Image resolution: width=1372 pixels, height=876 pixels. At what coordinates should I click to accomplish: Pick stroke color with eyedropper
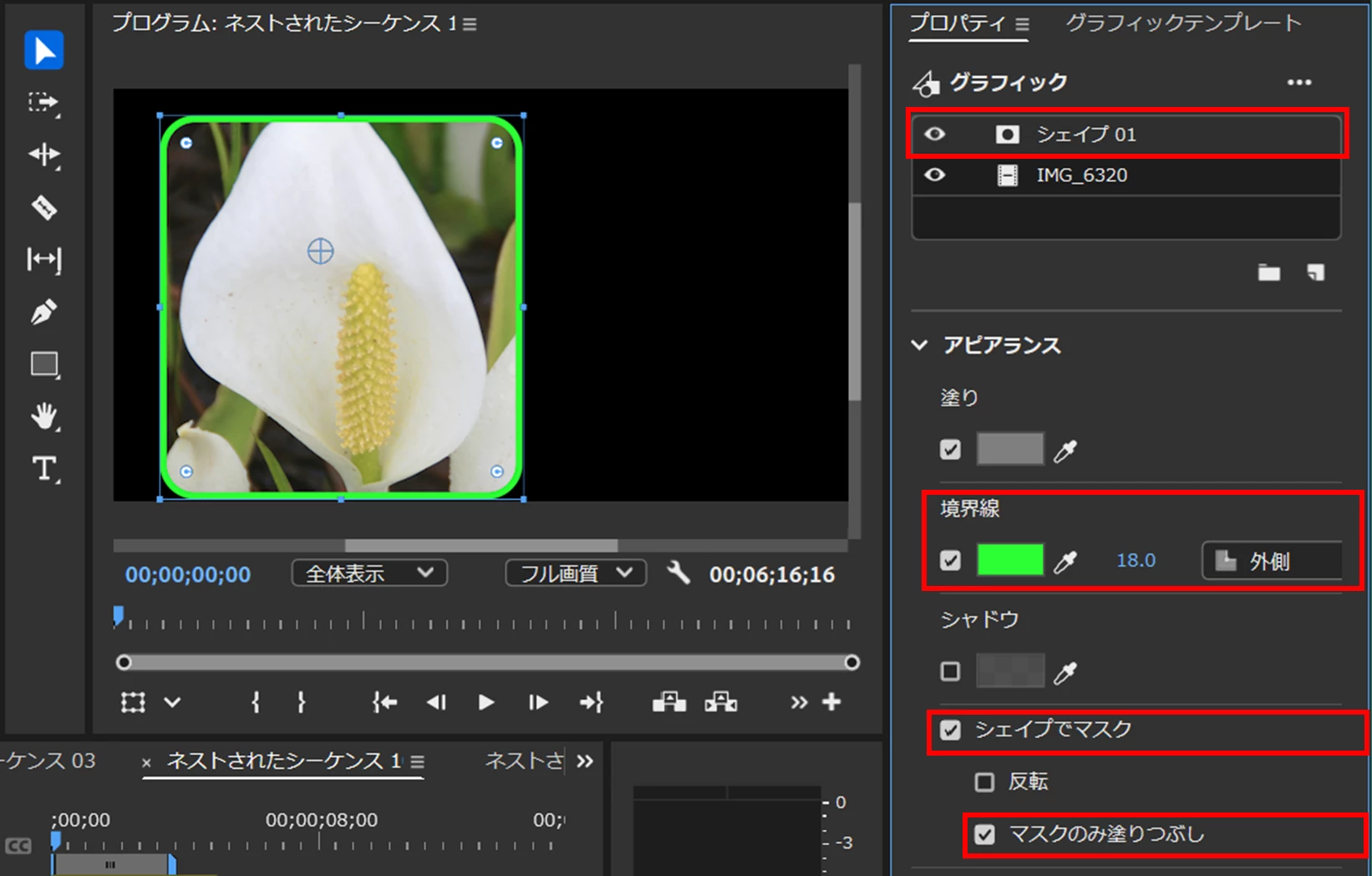(1065, 562)
